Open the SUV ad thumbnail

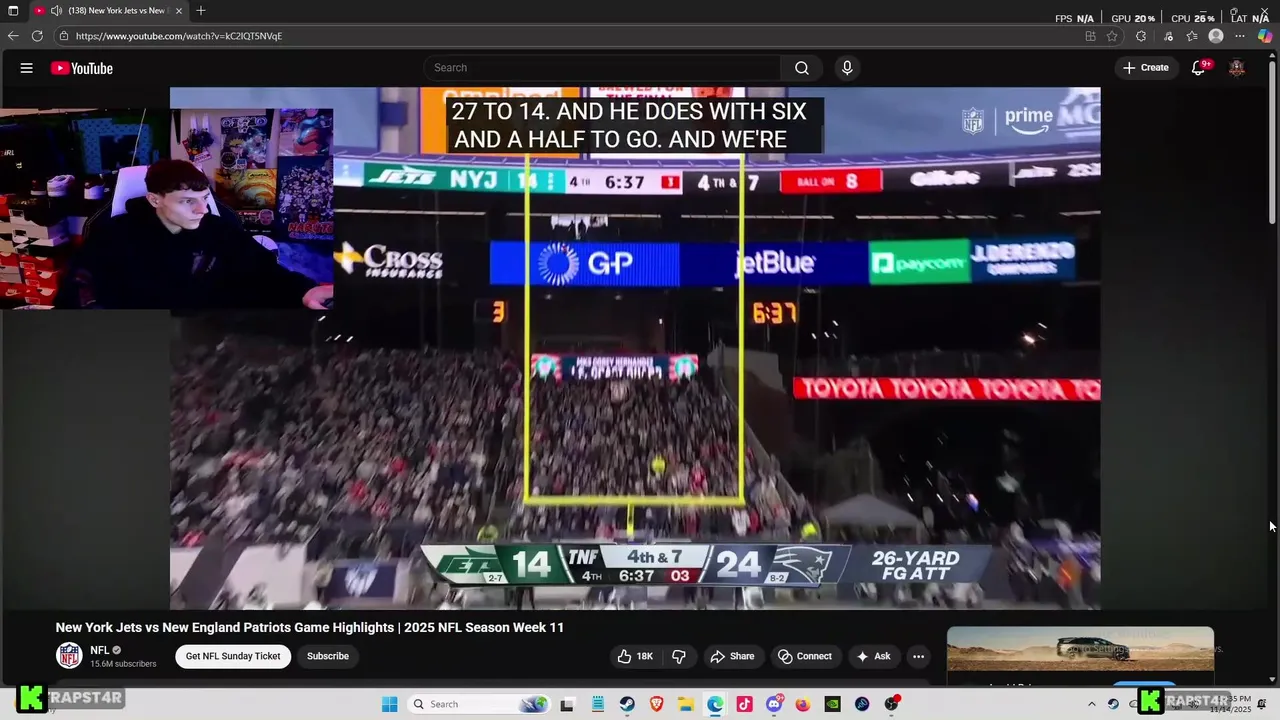[x=1080, y=650]
